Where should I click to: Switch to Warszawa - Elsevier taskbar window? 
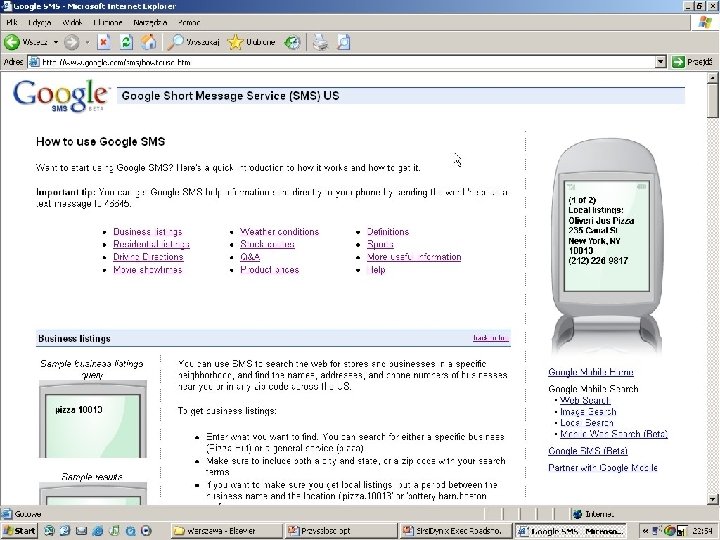(x=226, y=531)
